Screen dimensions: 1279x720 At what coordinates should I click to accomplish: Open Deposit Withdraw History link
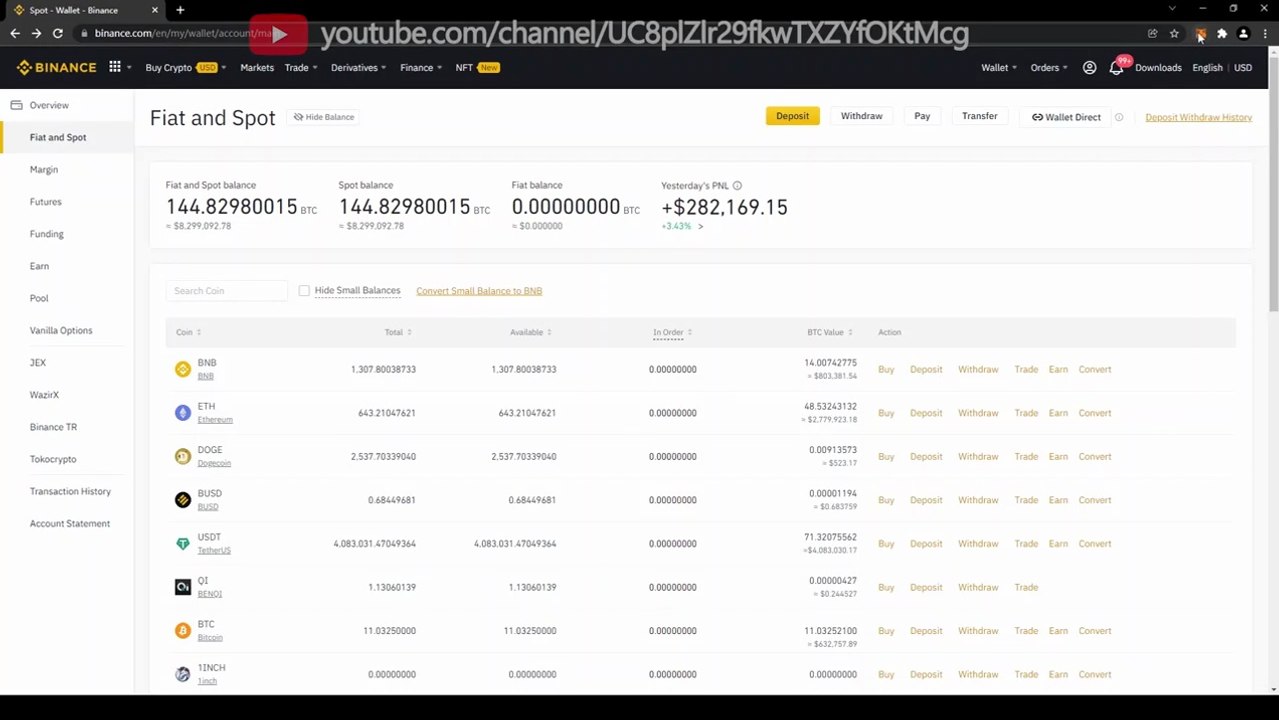pyautogui.click(x=1198, y=117)
